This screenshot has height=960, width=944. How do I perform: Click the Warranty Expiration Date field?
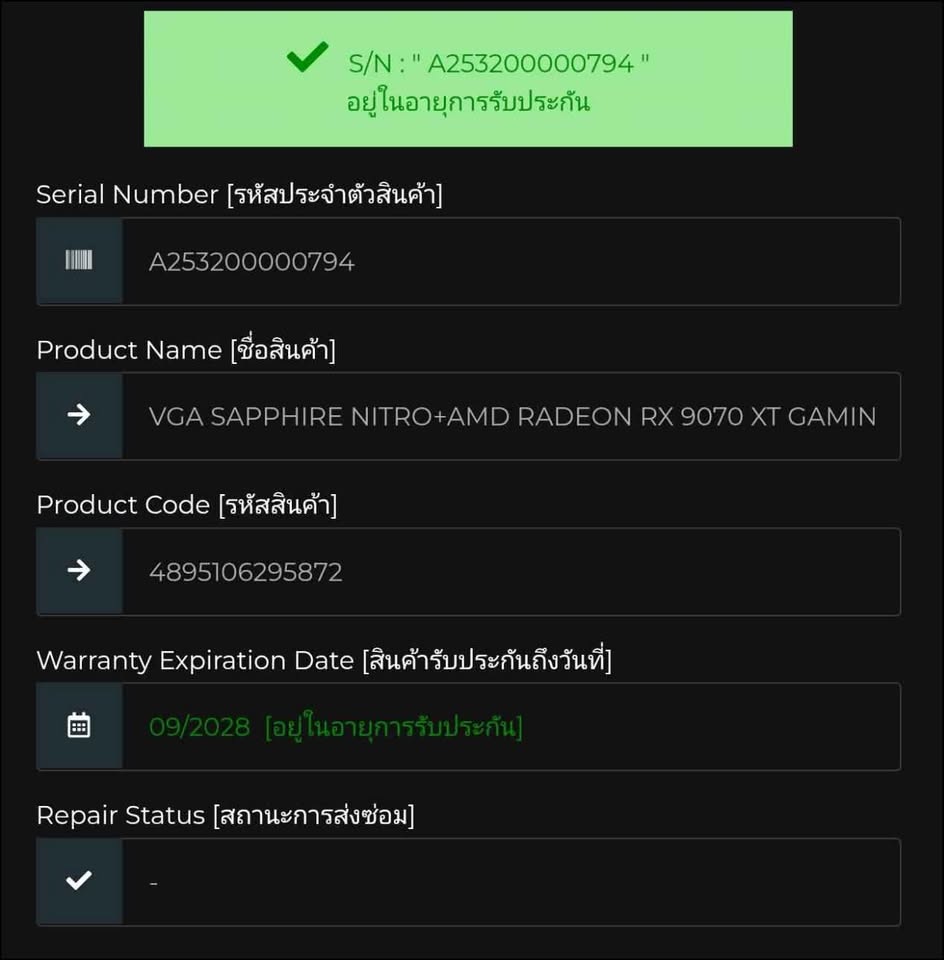pos(700,727)
